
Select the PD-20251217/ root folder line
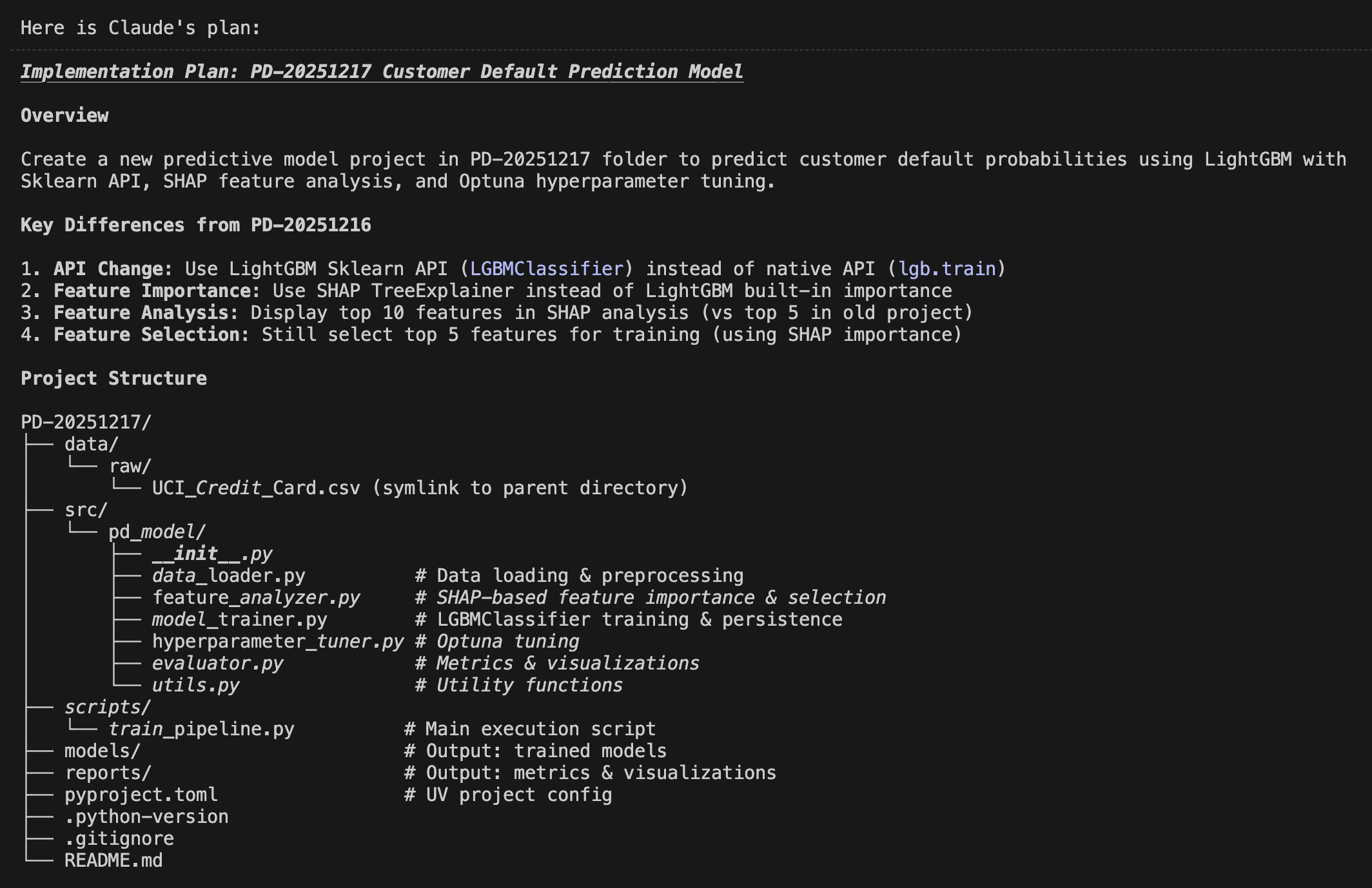pos(86,422)
